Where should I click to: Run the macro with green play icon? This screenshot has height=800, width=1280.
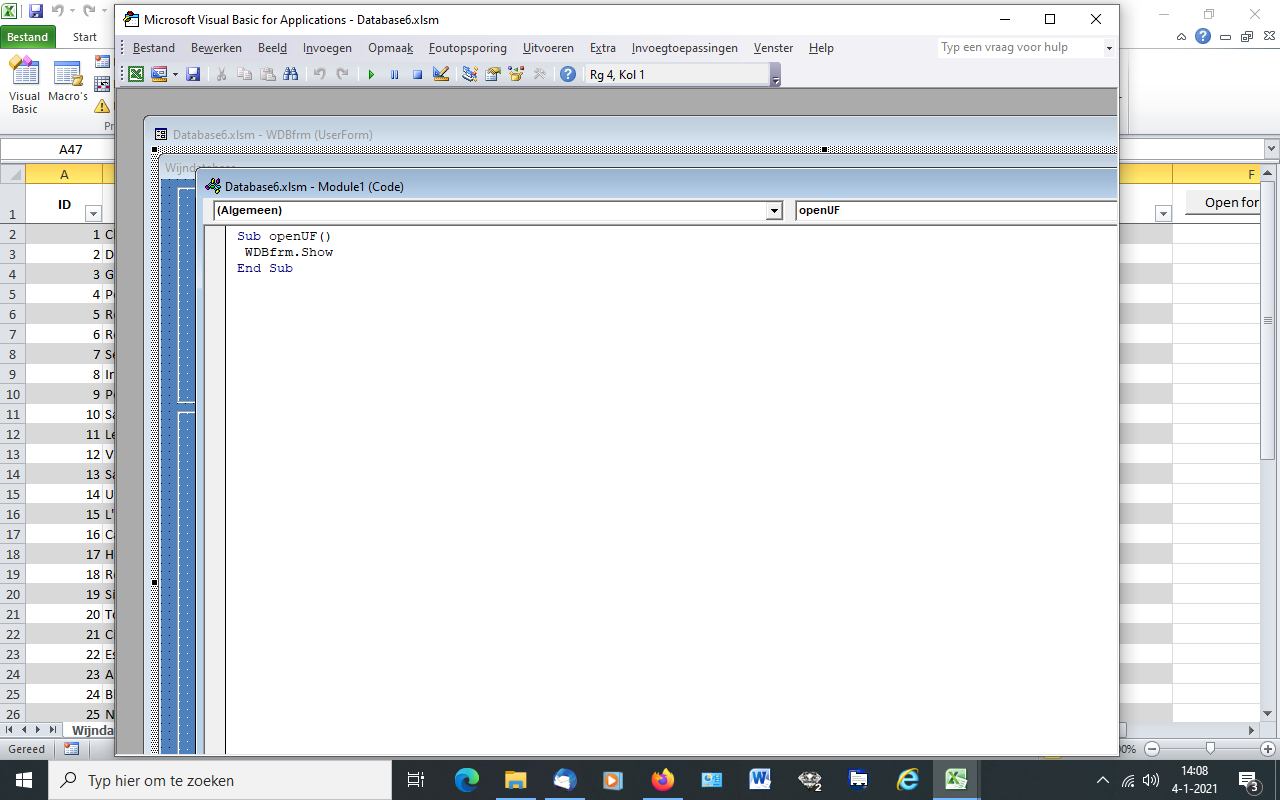(x=371, y=74)
